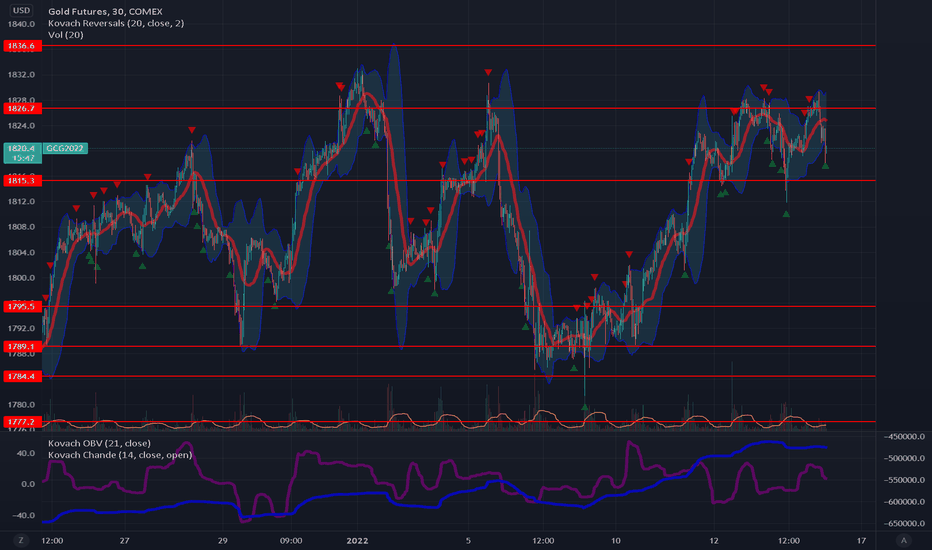Image resolution: width=932 pixels, height=550 pixels.
Task: Click the 1795.5 price level label
Action: (23, 306)
